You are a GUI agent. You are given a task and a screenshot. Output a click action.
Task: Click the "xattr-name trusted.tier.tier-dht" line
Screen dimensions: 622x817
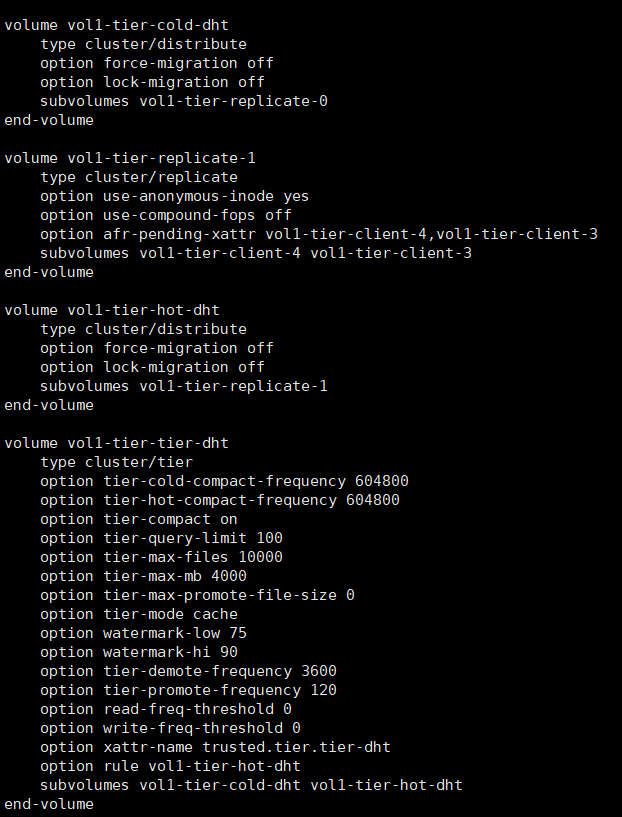215,747
